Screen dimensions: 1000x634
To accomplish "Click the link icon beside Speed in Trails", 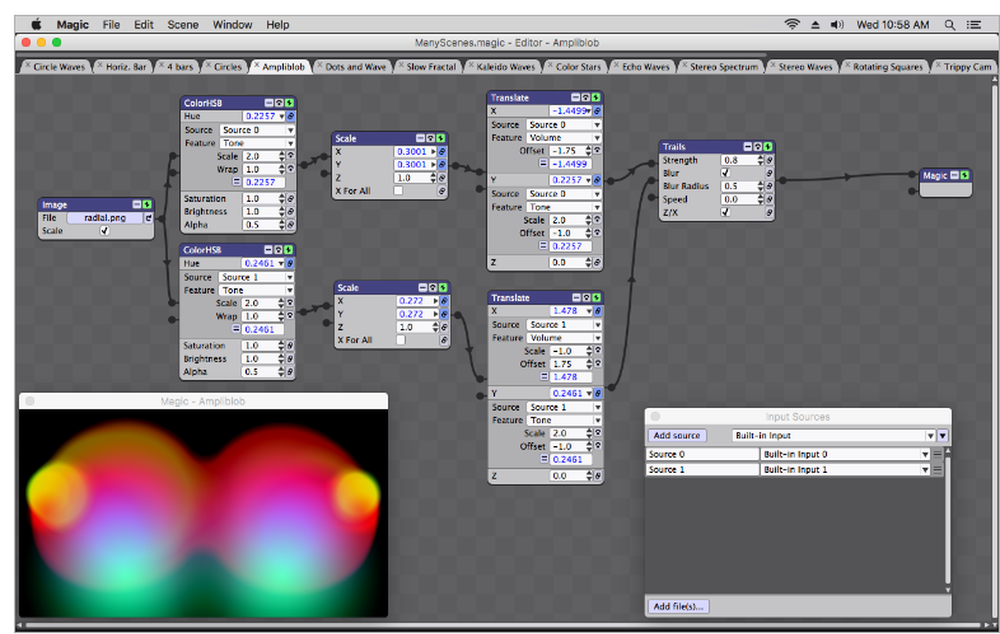I will pyautogui.click(x=769, y=200).
